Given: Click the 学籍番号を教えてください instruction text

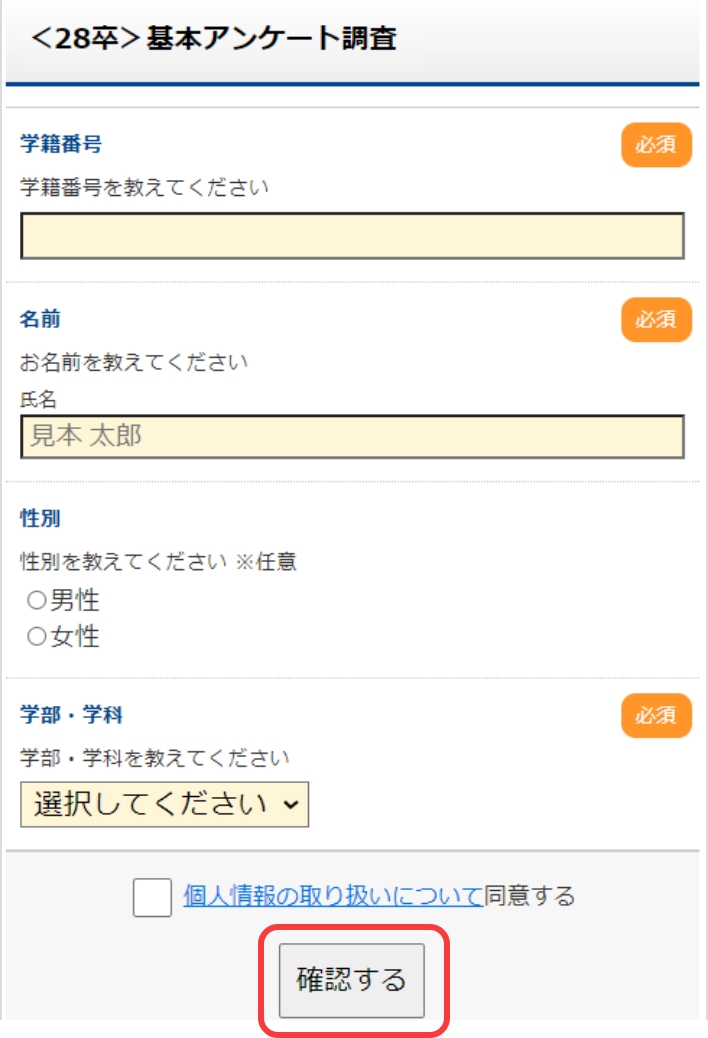Looking at the screenshot, I should click(x=144, y=187).
